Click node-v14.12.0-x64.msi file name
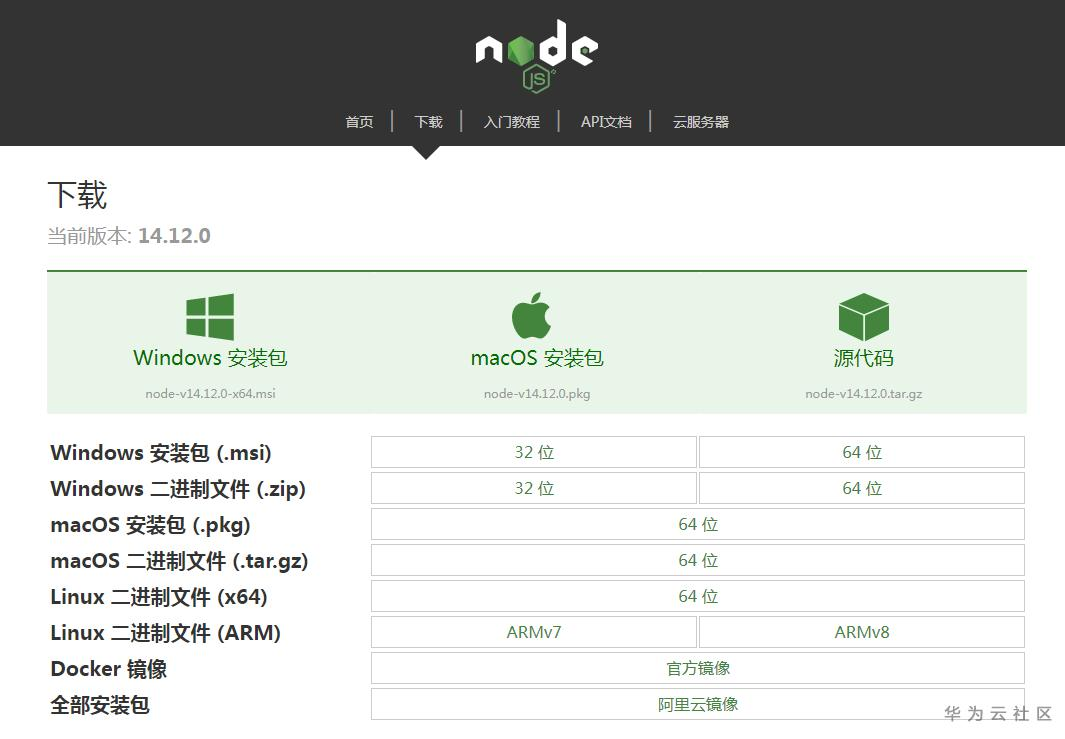 point(210,394)
